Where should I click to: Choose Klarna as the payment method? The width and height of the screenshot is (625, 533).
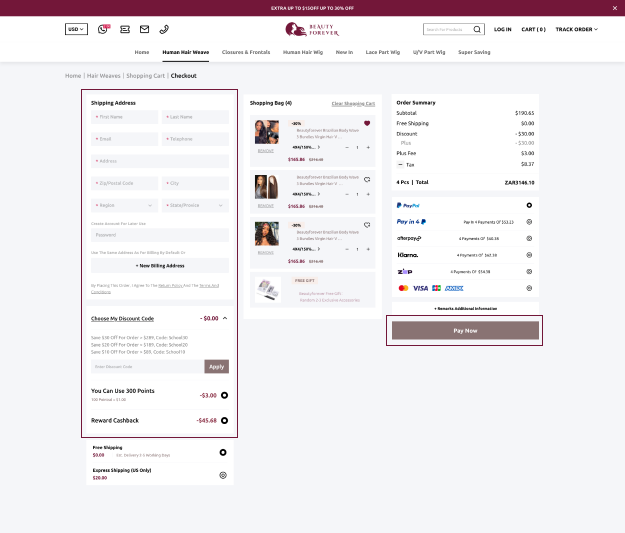529,255
